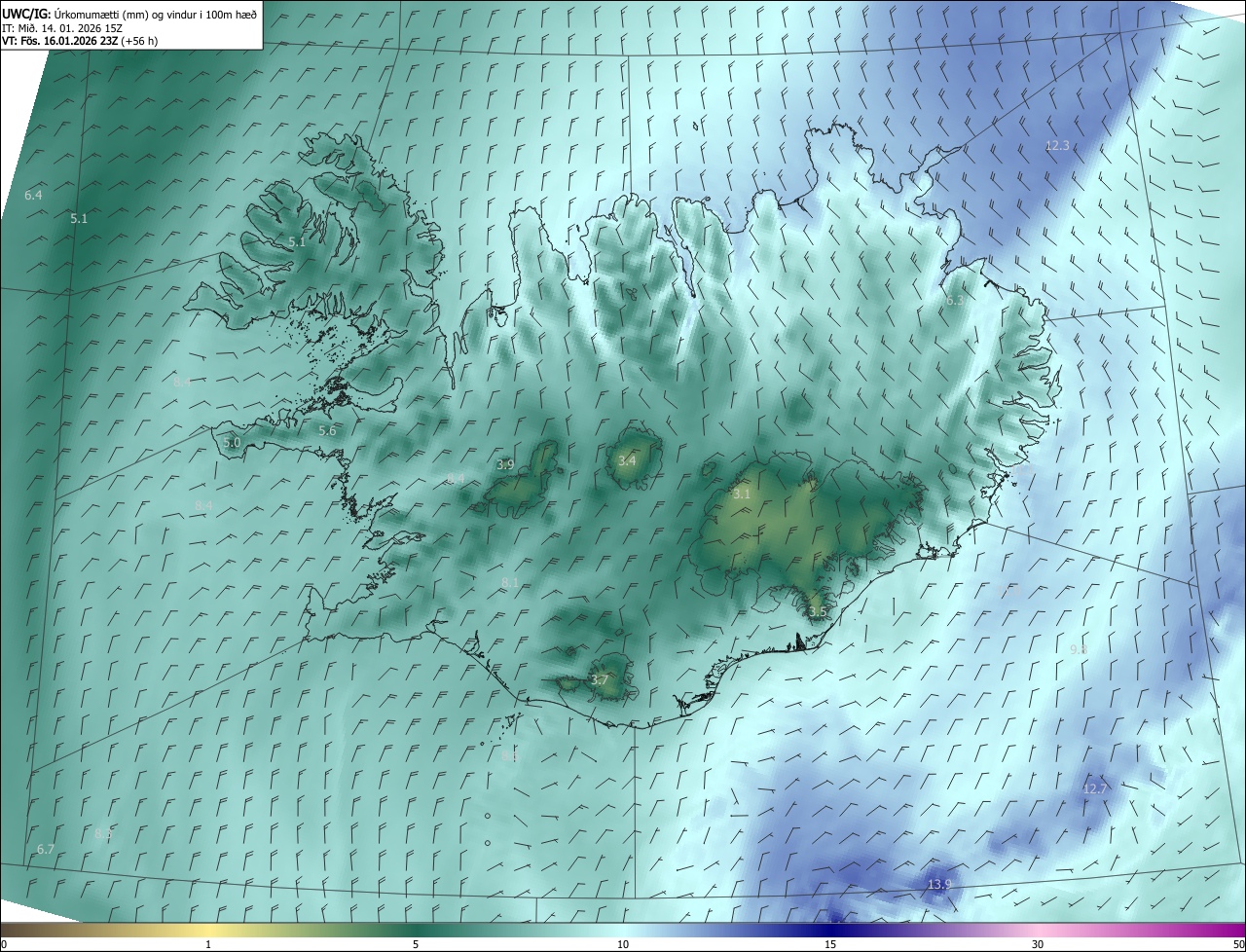This screenshot has height=952, width=1246.
Task: Click the 3.4 value label on Hofsjökull
Action: point(627,460)
